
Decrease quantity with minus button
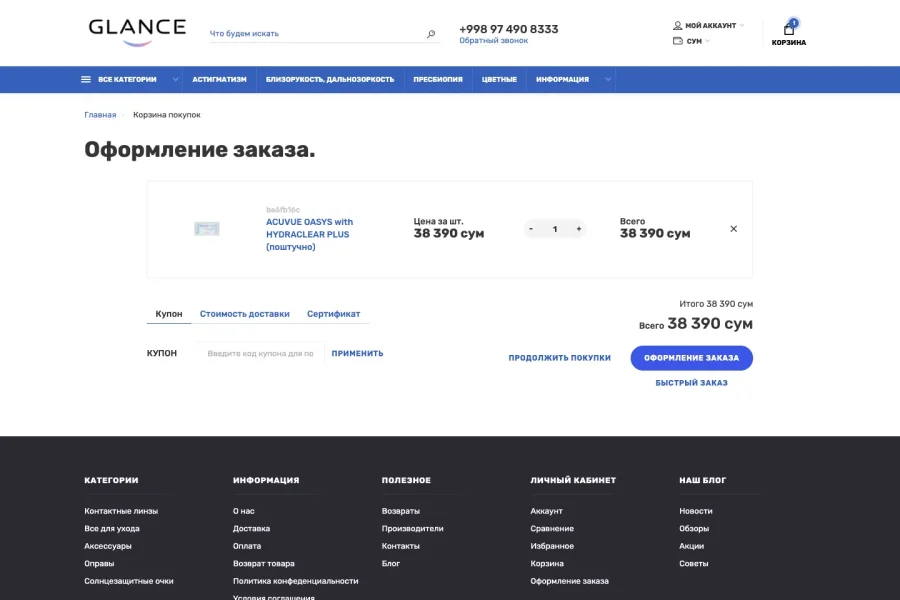(531, 229)
